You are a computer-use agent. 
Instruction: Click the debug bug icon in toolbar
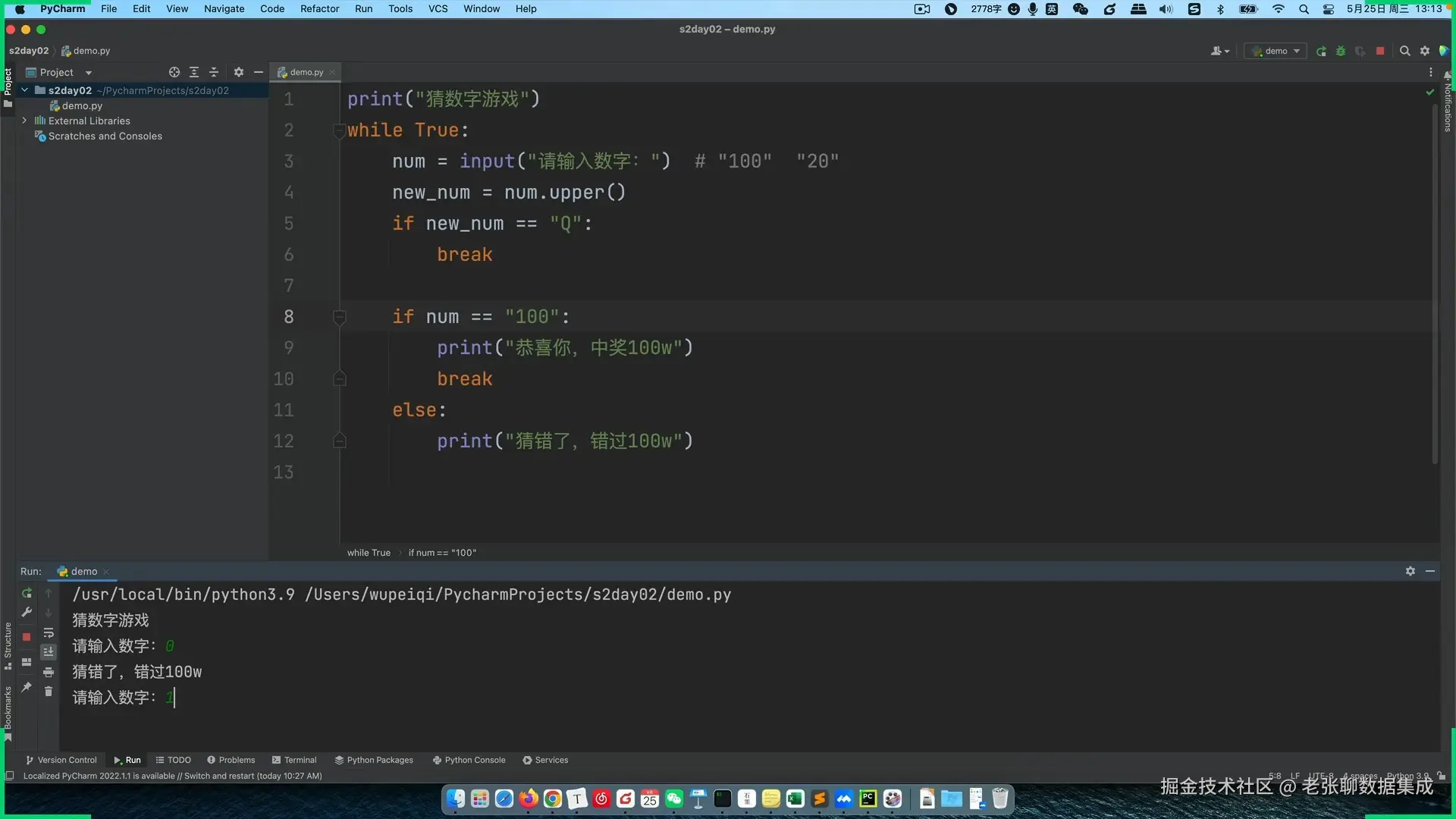[x=1341, y=51]
